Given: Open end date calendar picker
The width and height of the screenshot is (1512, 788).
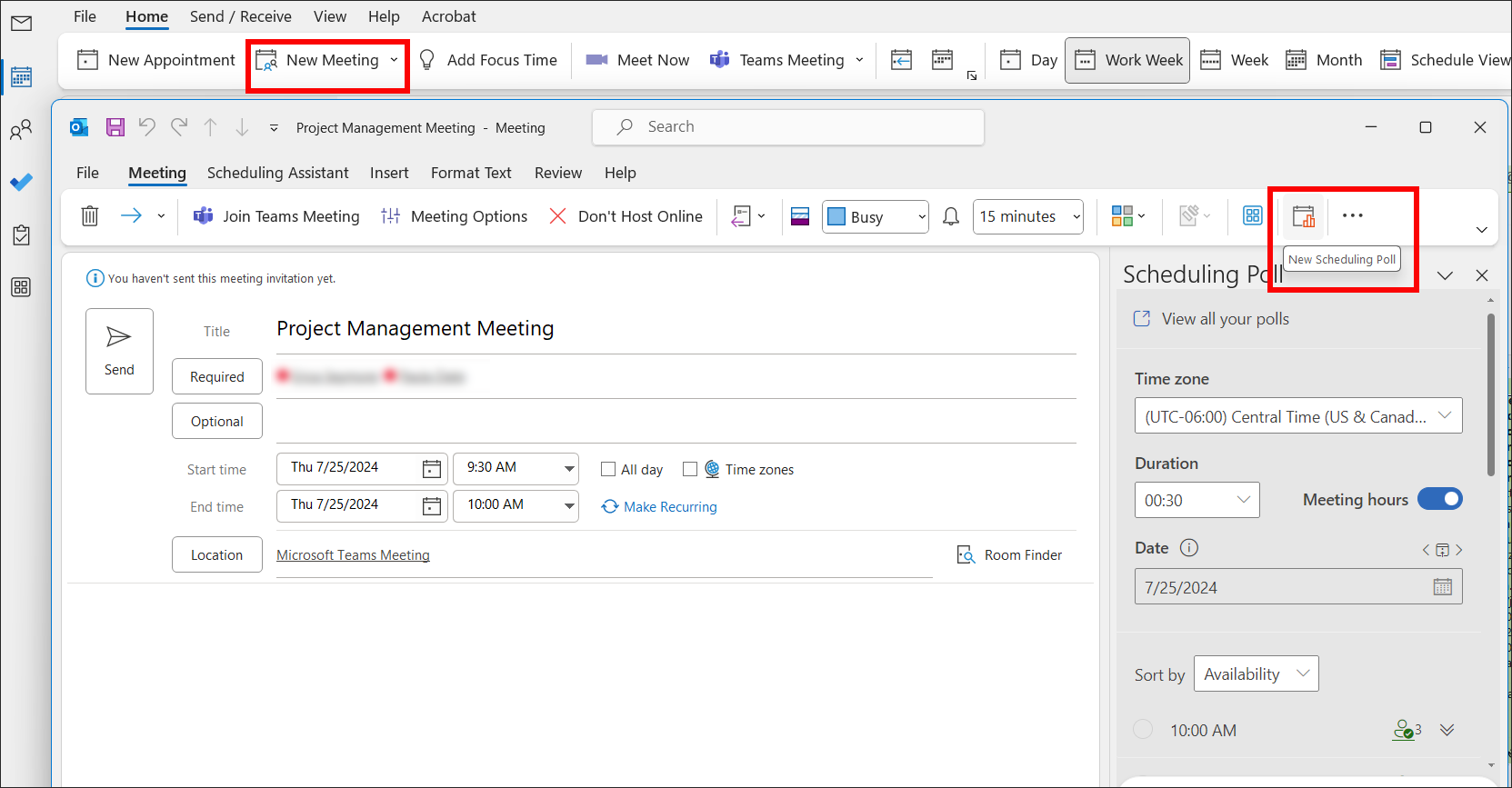Looking at the screenshot, I should (x=432, y=506).
